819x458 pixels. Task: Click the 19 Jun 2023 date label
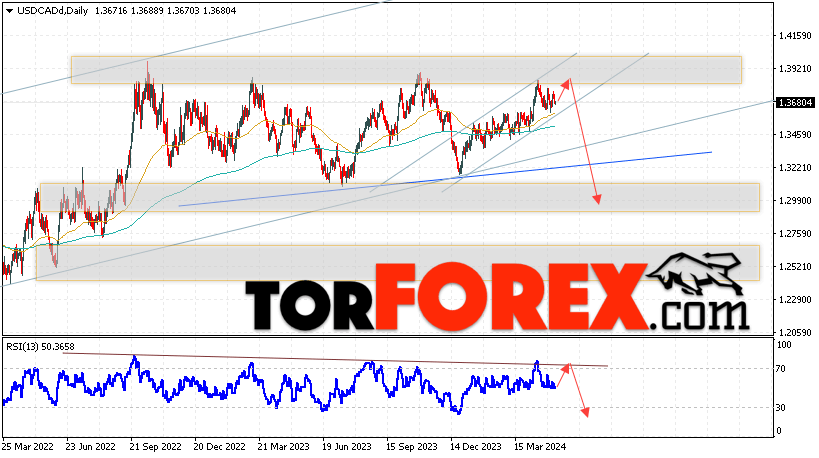pyautogui.click(x=347, y=447)
